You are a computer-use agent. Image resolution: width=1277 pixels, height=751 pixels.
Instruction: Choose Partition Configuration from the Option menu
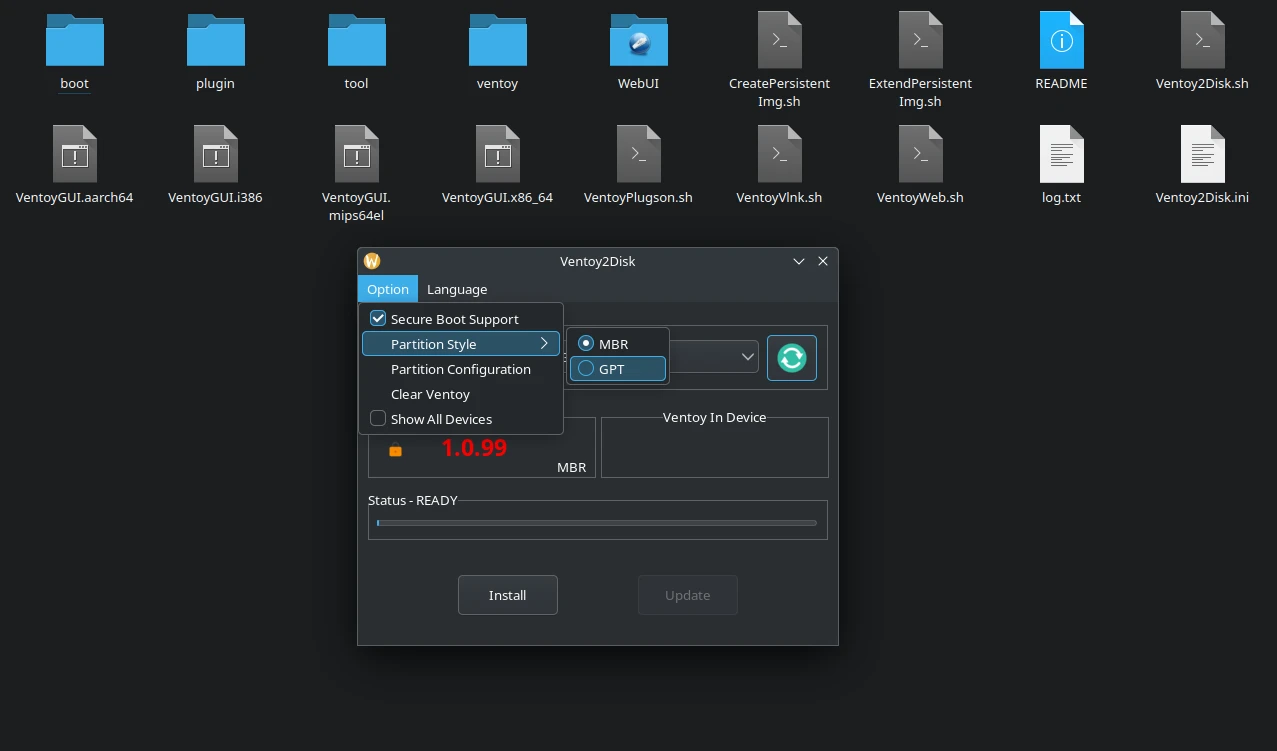point(461,369)
